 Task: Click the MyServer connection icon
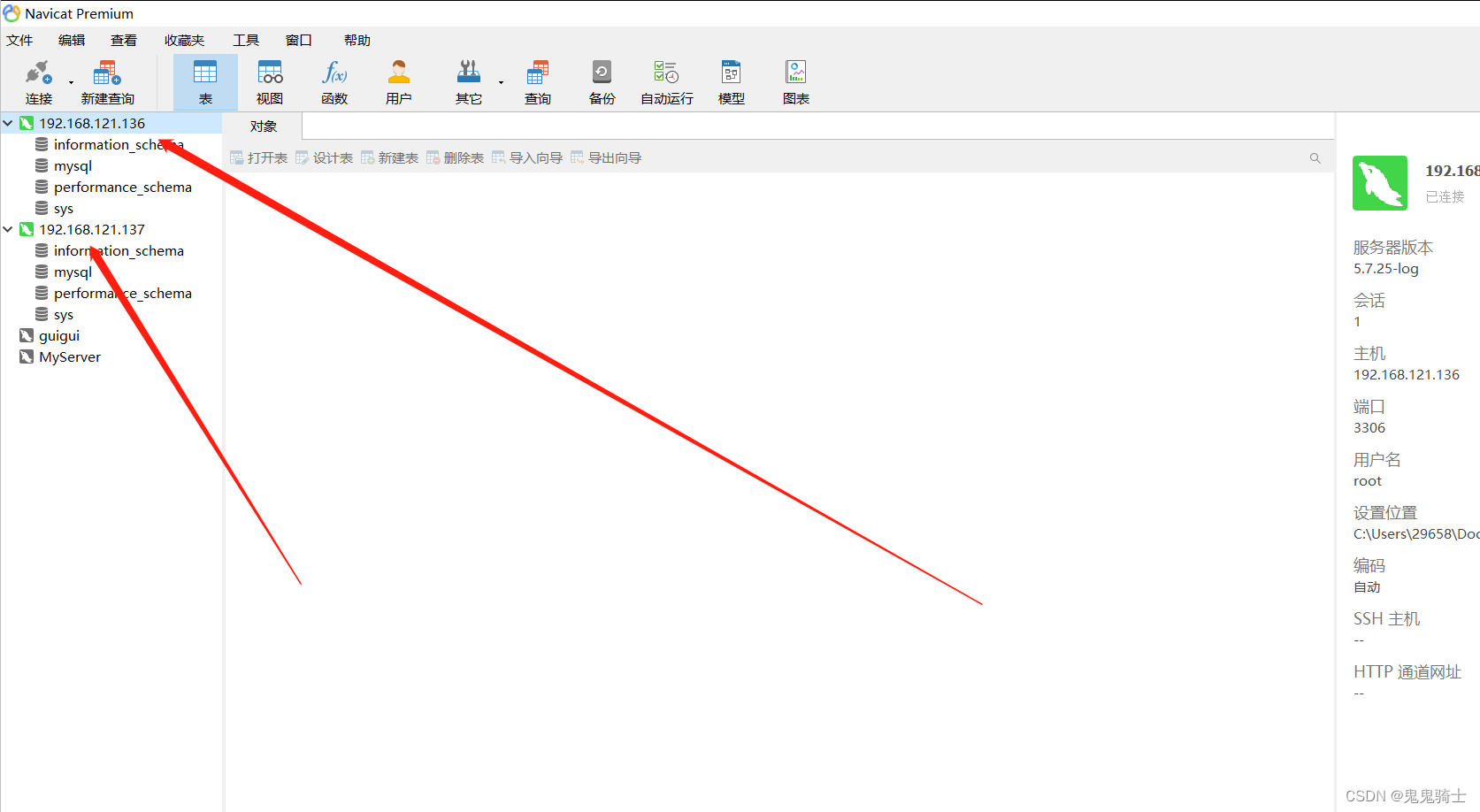(x=27, y=357)
